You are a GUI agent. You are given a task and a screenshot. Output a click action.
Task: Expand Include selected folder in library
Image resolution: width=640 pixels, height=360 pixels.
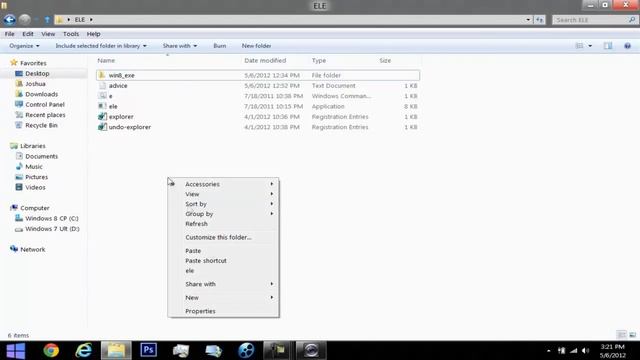coord(101,46)
